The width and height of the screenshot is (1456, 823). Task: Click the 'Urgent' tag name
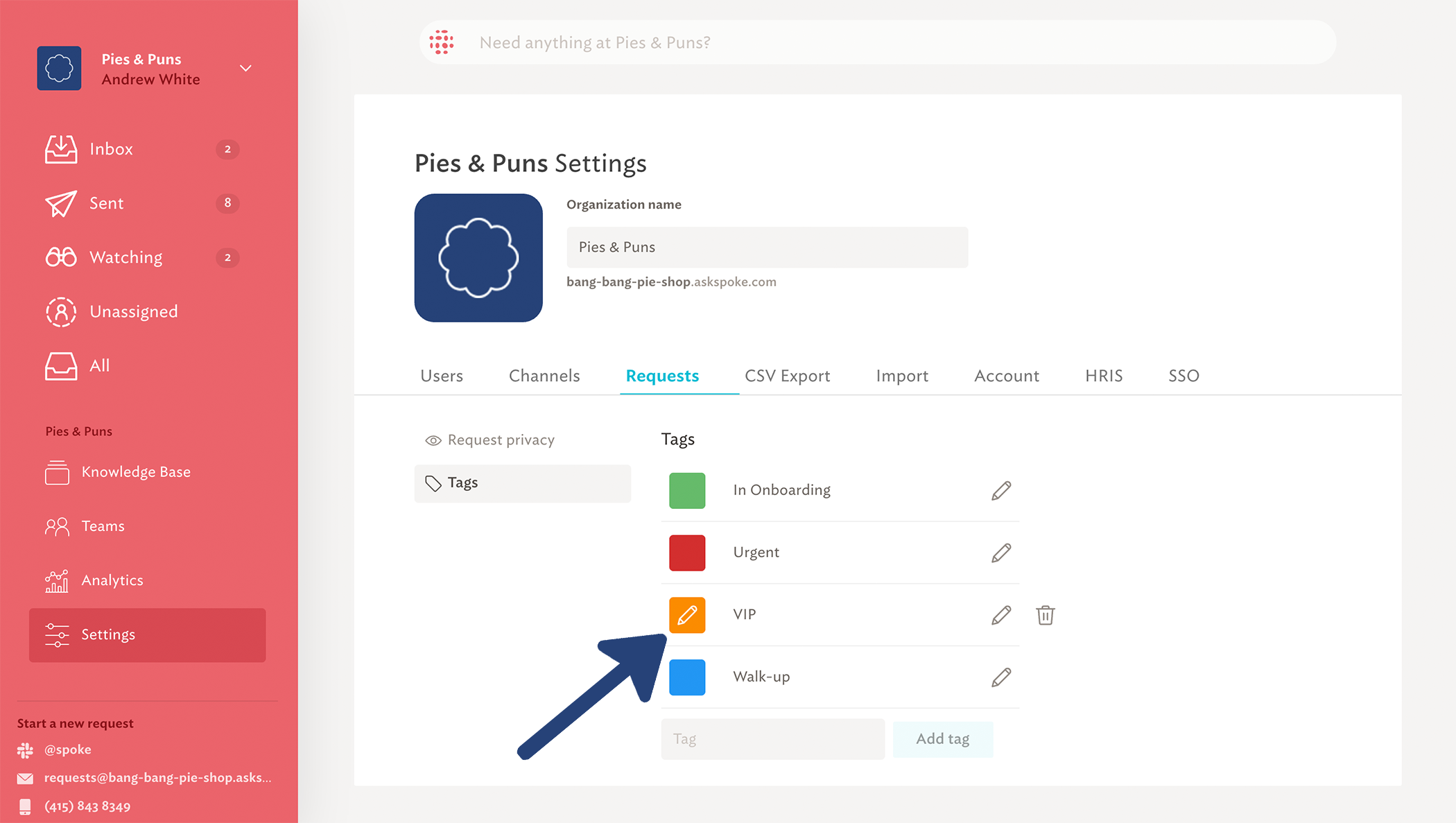click(756, 553)
